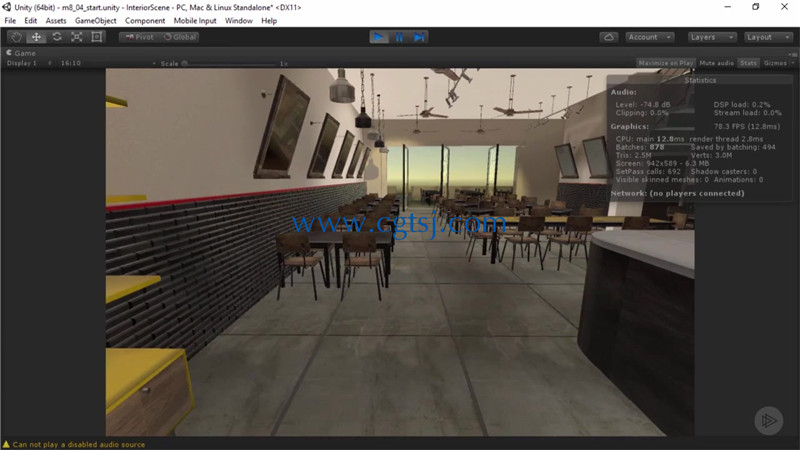Open the Display 1 dropdown
This screenshot has height=450, width=800.
29,63
